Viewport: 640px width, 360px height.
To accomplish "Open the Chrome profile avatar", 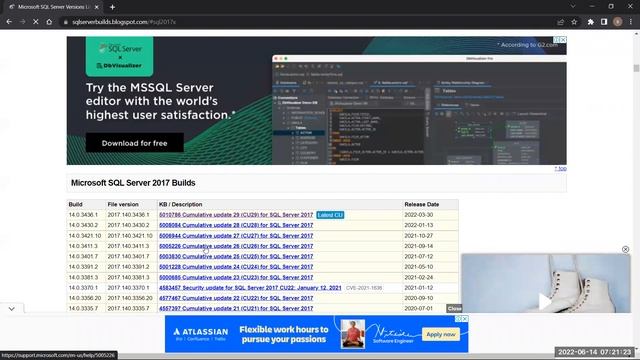I will pos(618,22).
